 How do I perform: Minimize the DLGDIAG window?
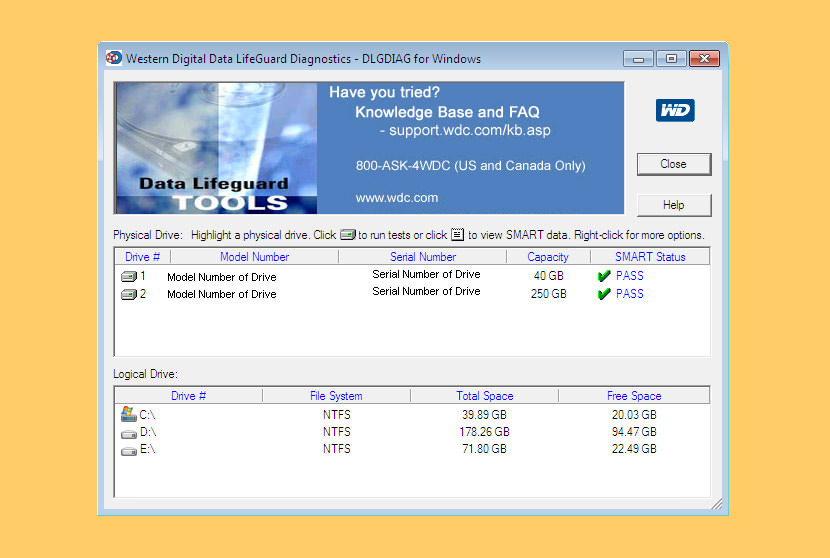point(639,59)
